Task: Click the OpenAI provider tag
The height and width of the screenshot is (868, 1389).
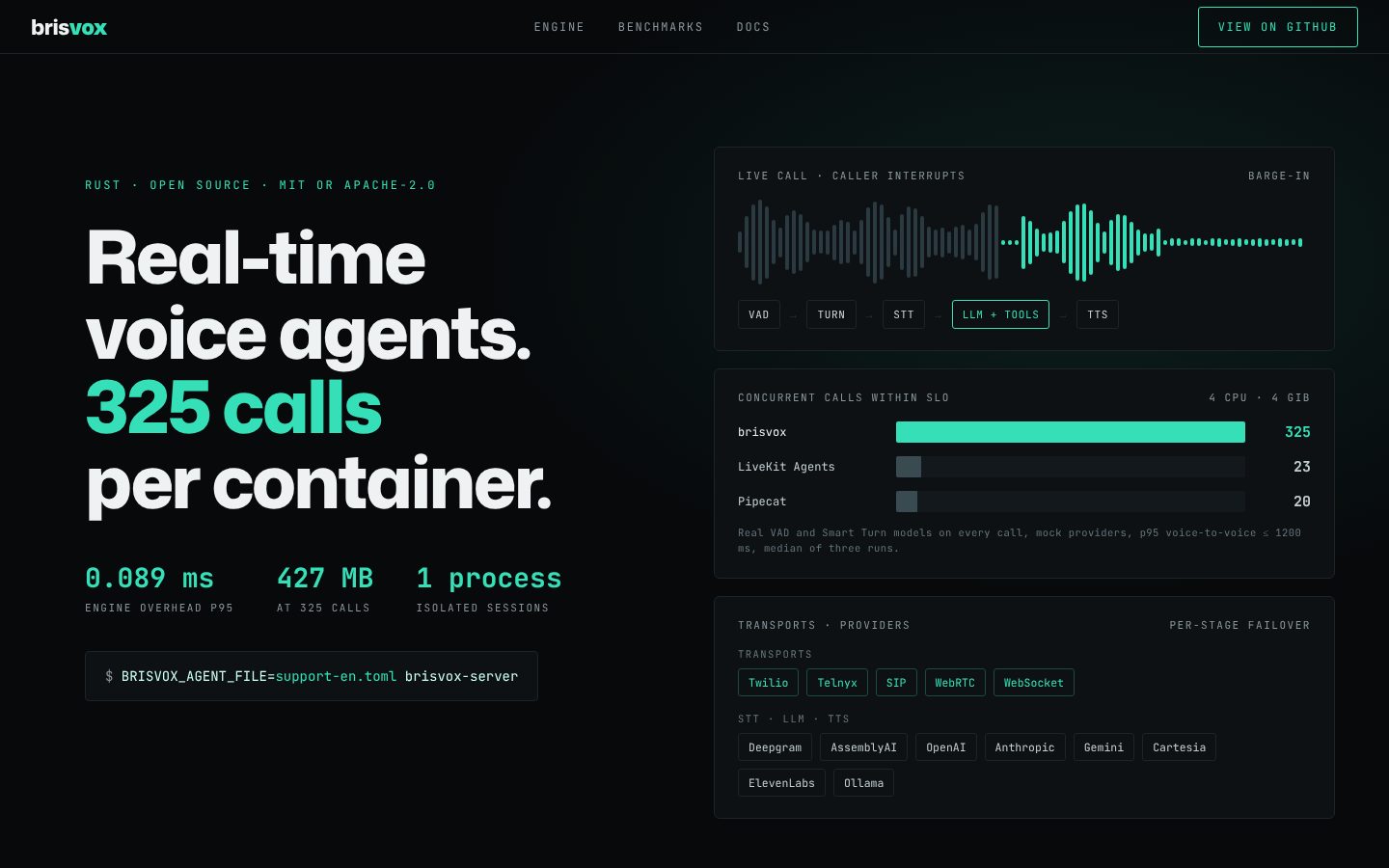Action: pyautogui.click(x=946, y=747)
